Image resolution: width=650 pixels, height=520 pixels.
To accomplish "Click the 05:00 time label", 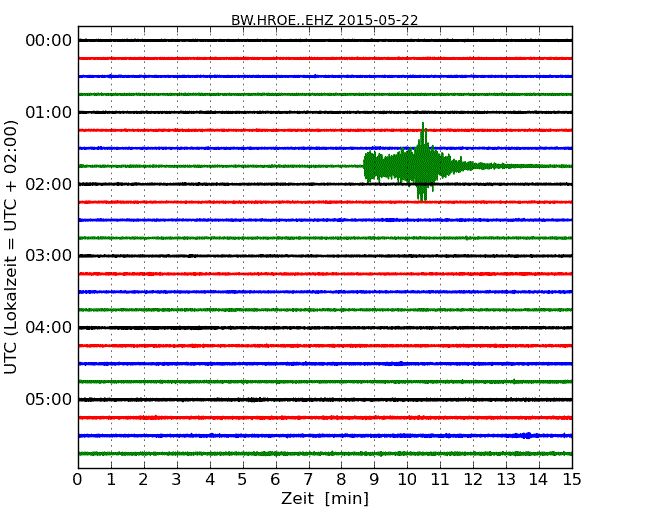I will (x=49, y=399).
